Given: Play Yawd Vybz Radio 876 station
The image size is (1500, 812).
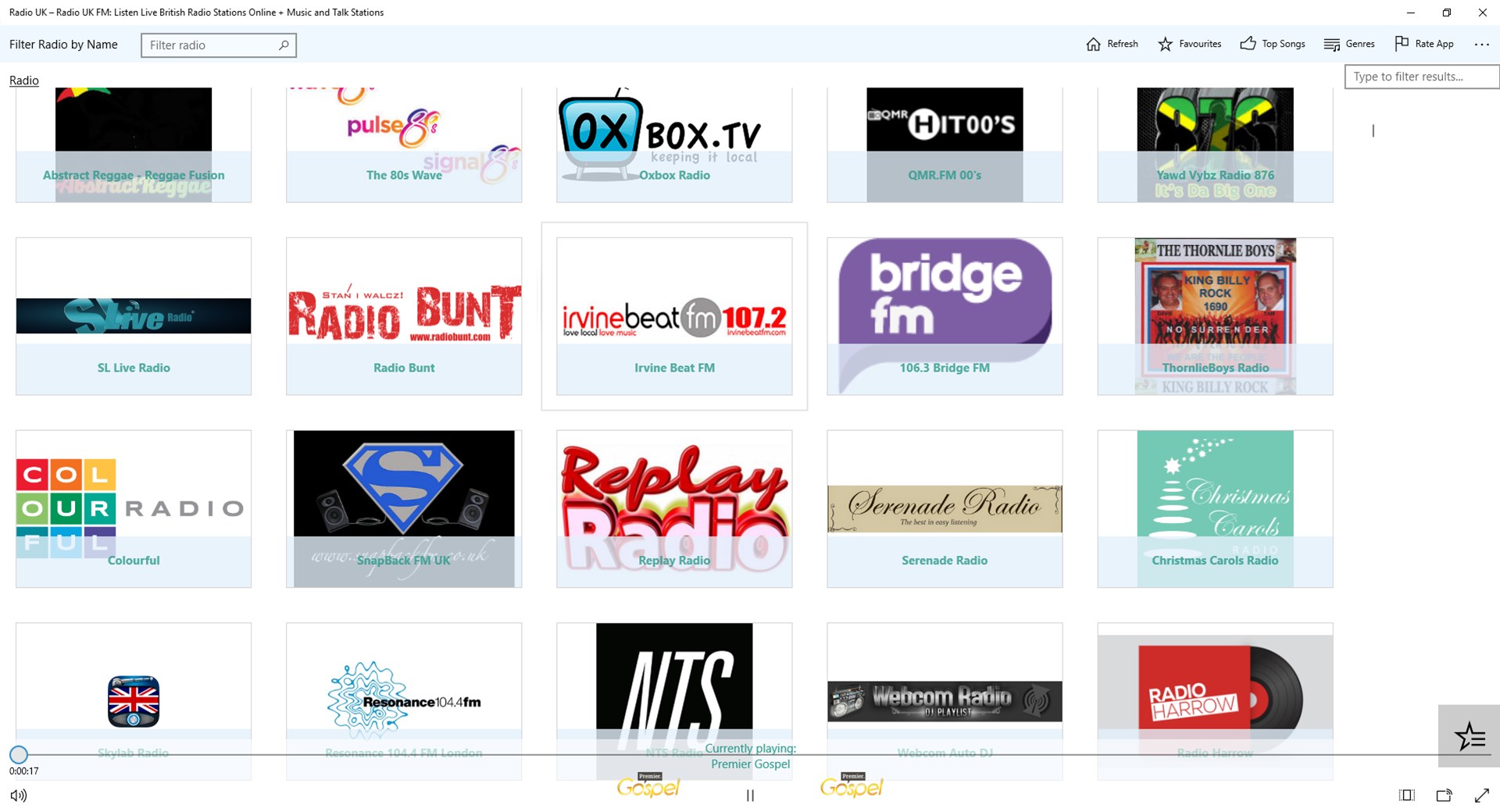Looking at the screenshot, I should (1215, 144).
